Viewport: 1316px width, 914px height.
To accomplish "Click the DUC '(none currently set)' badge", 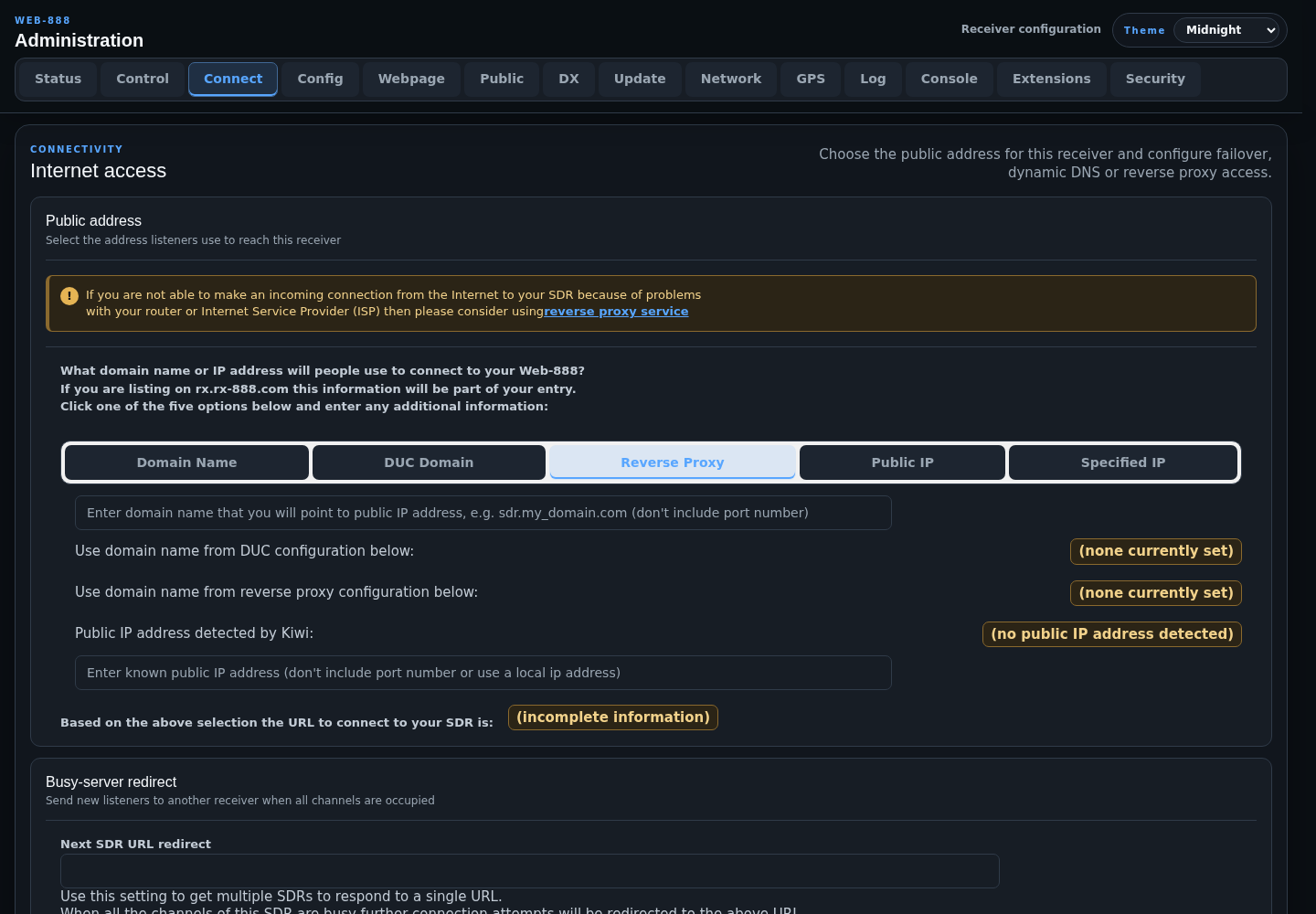I will pos(1156,551).
